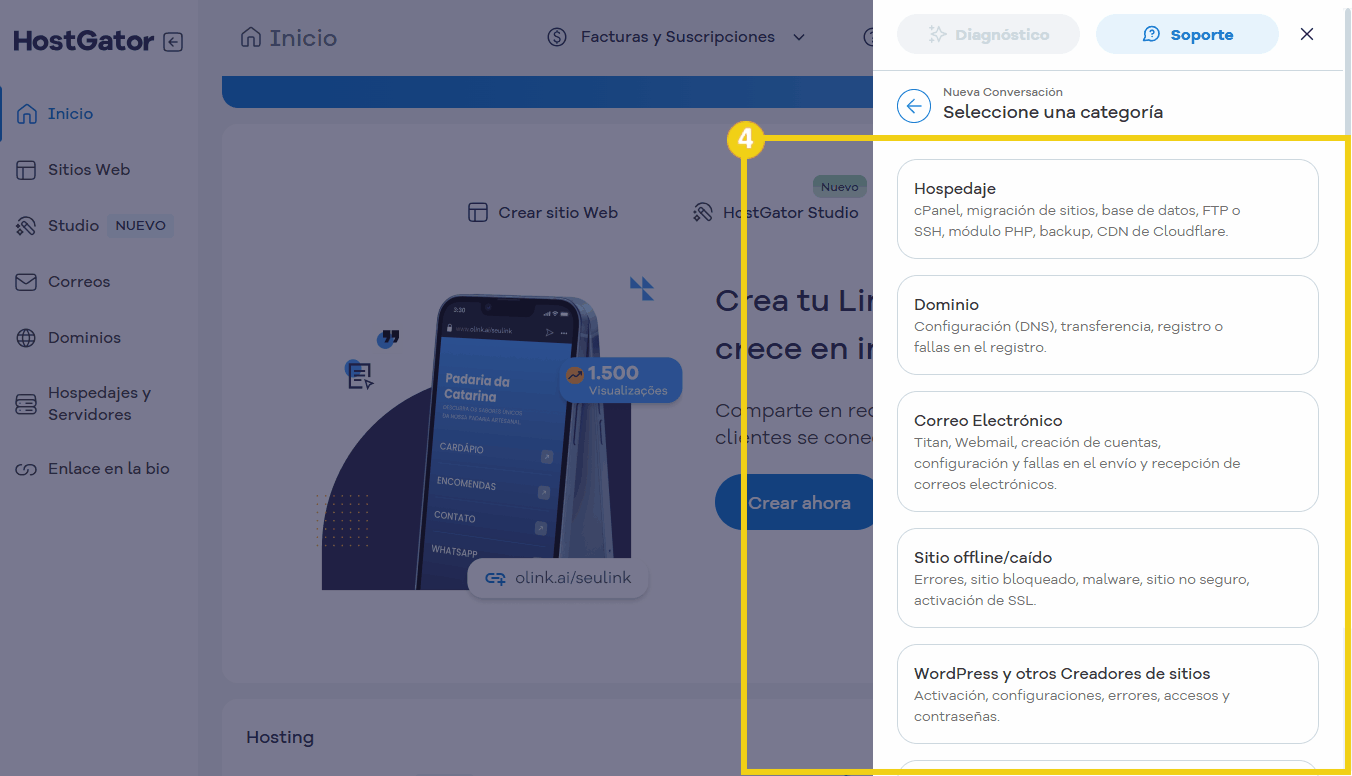Click the Diagnóstico button
The image size is (1352, 776).
coord(988,34)
